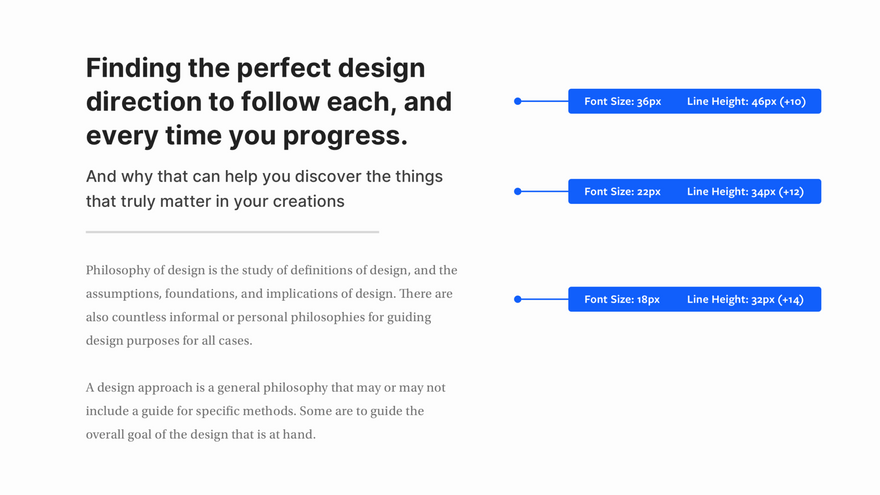Click the paragraph starting 'Philosophy of design'
Screen dimensions: 880x495
coord(272,305)
